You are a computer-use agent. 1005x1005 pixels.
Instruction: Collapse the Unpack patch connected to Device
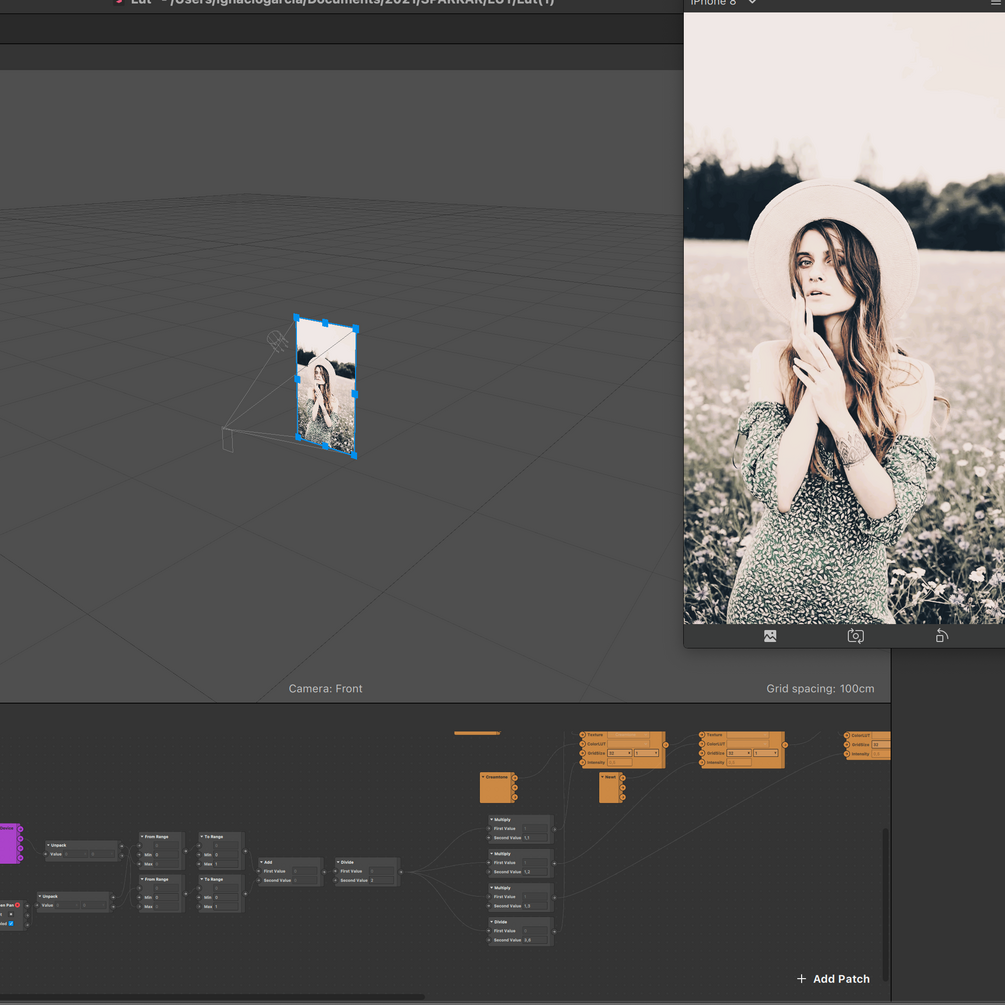(x=48, y=845)
